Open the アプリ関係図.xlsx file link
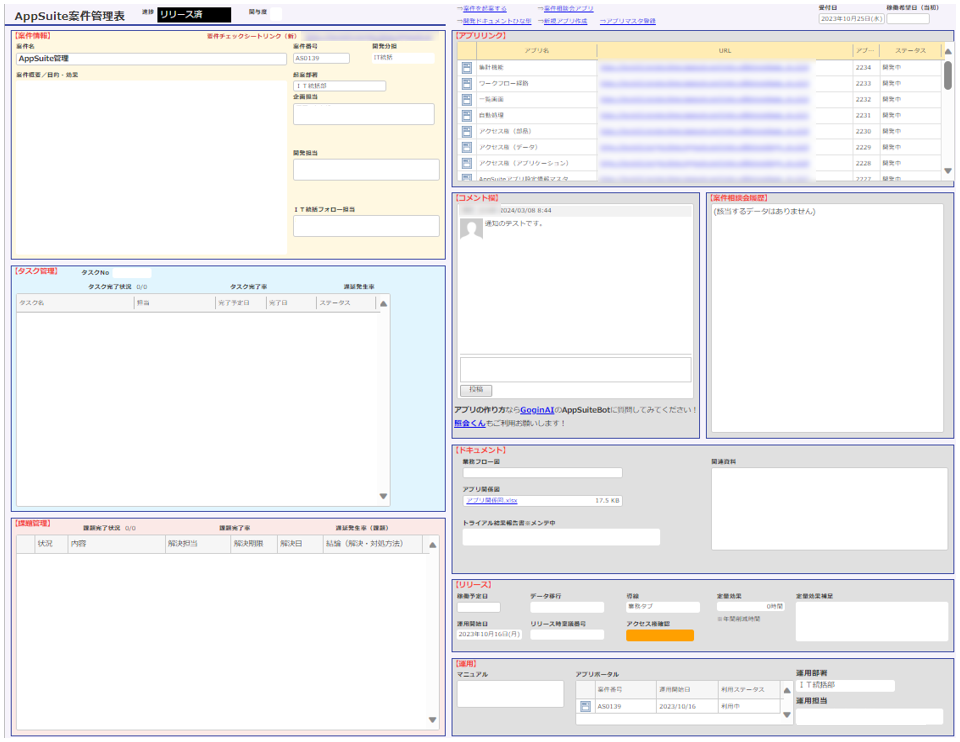960x742 pixels. click(x=491, y=501)
